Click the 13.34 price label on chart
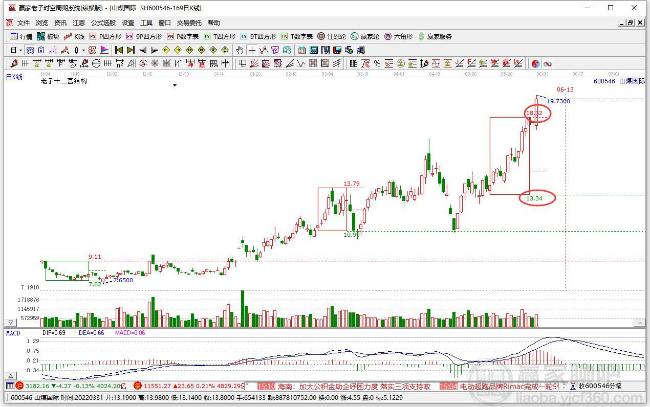 (x=534, y=199)
